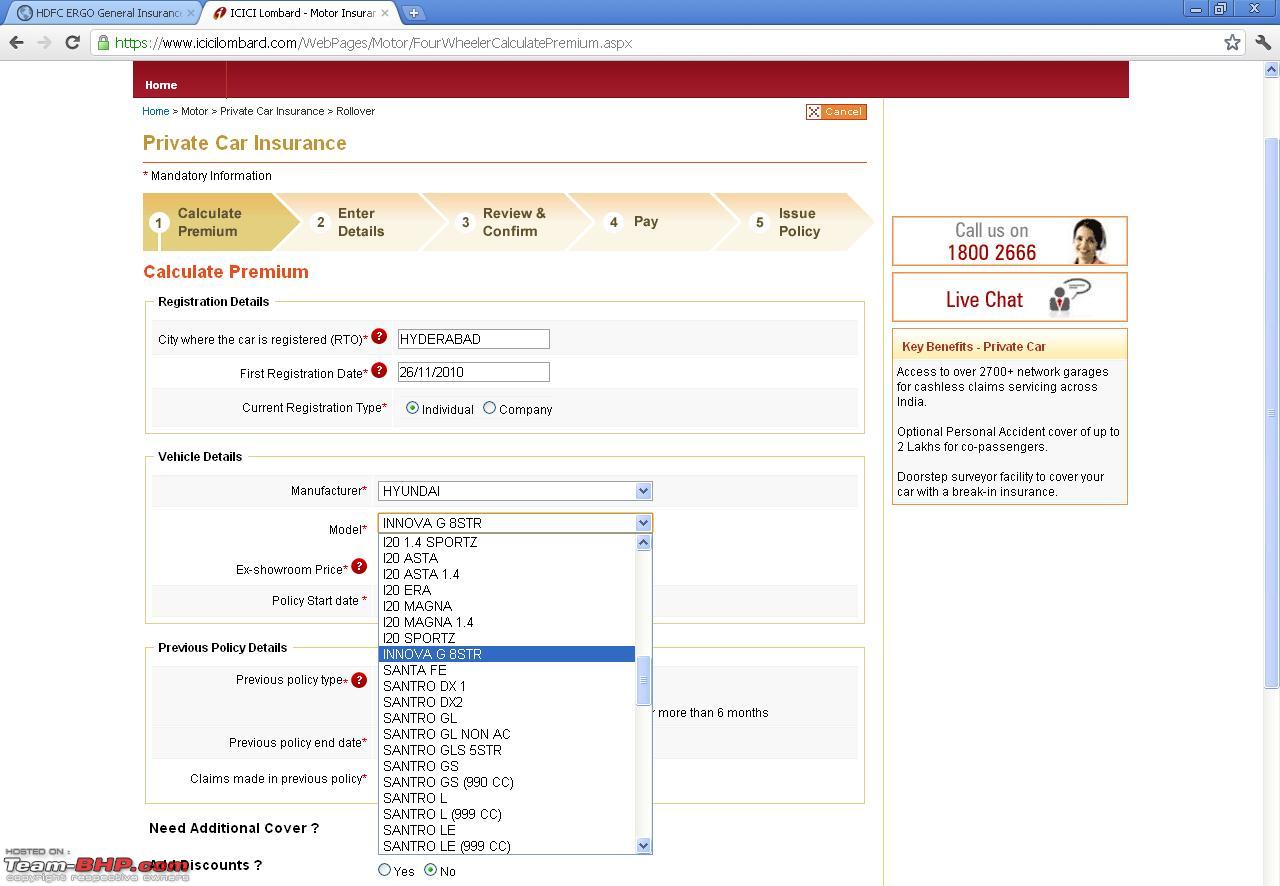Click the City (RTO) field containing HYDERABAD

(x=474, y=339)
